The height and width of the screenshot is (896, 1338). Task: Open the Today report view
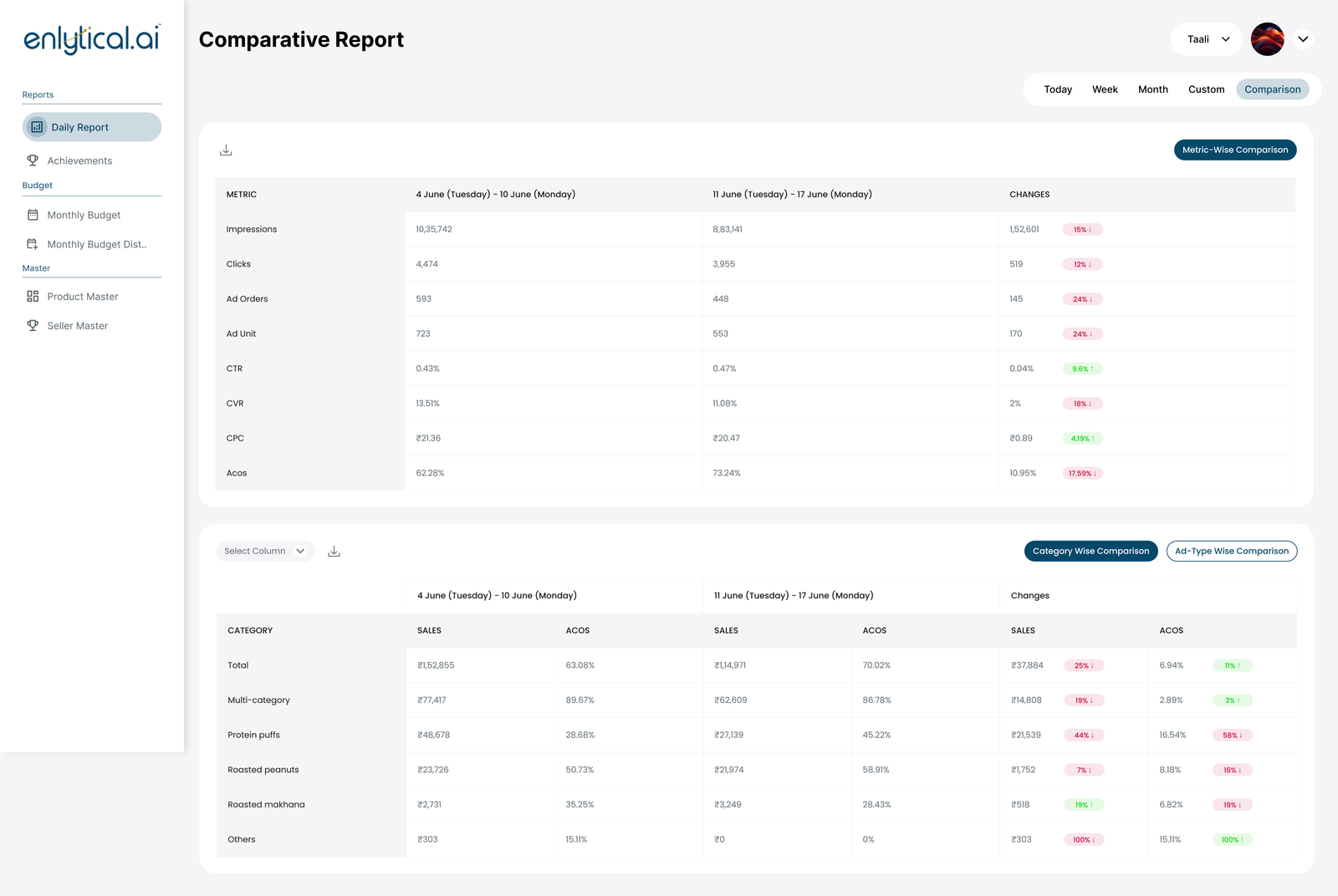click(x=1057, y=89)
